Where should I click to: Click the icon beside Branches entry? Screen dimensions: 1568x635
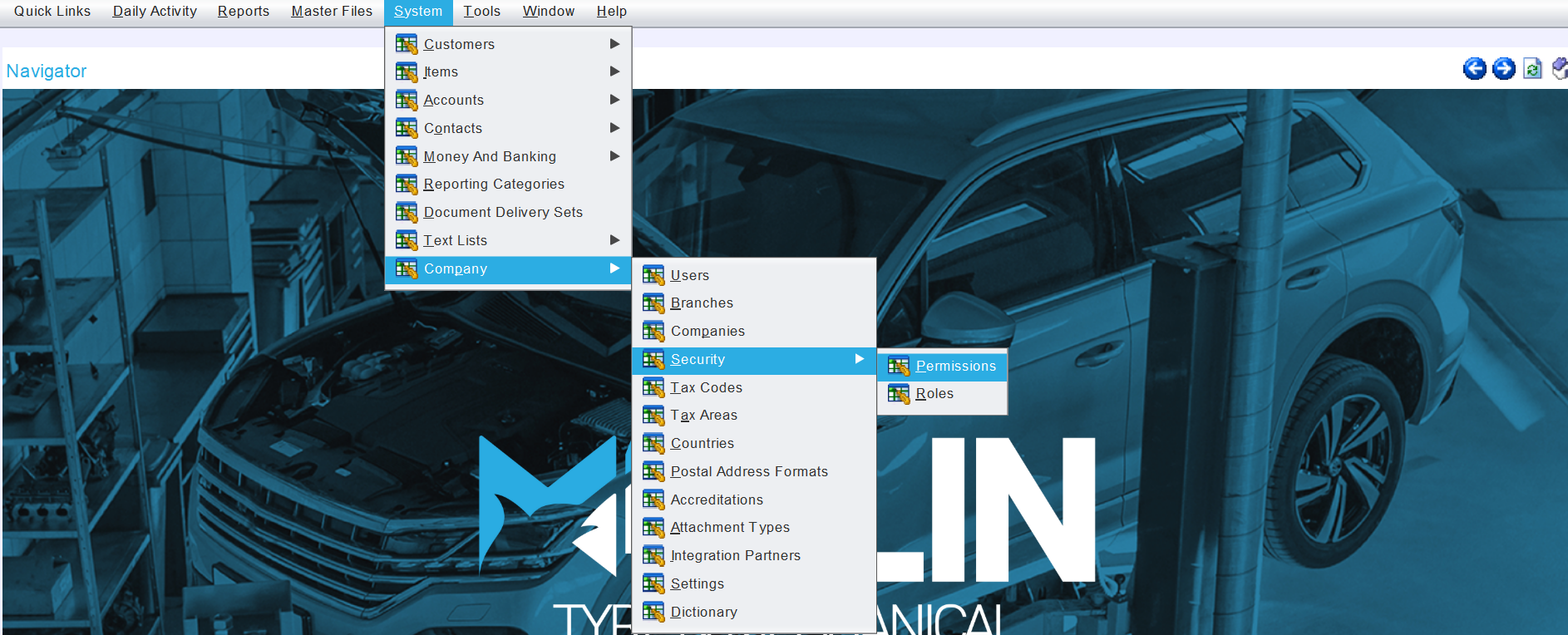[653, 303]
